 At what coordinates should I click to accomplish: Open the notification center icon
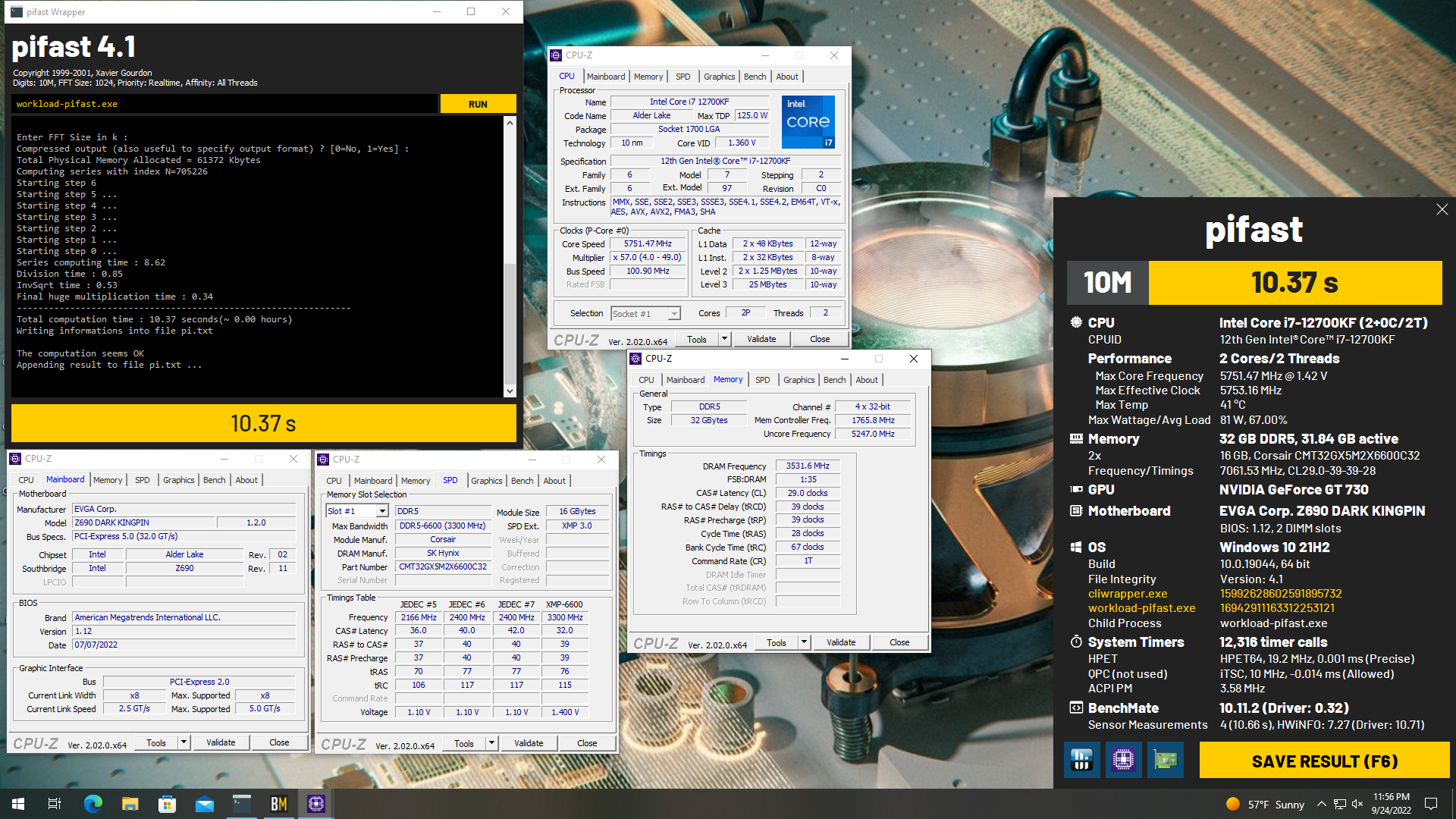[1431, 804]
